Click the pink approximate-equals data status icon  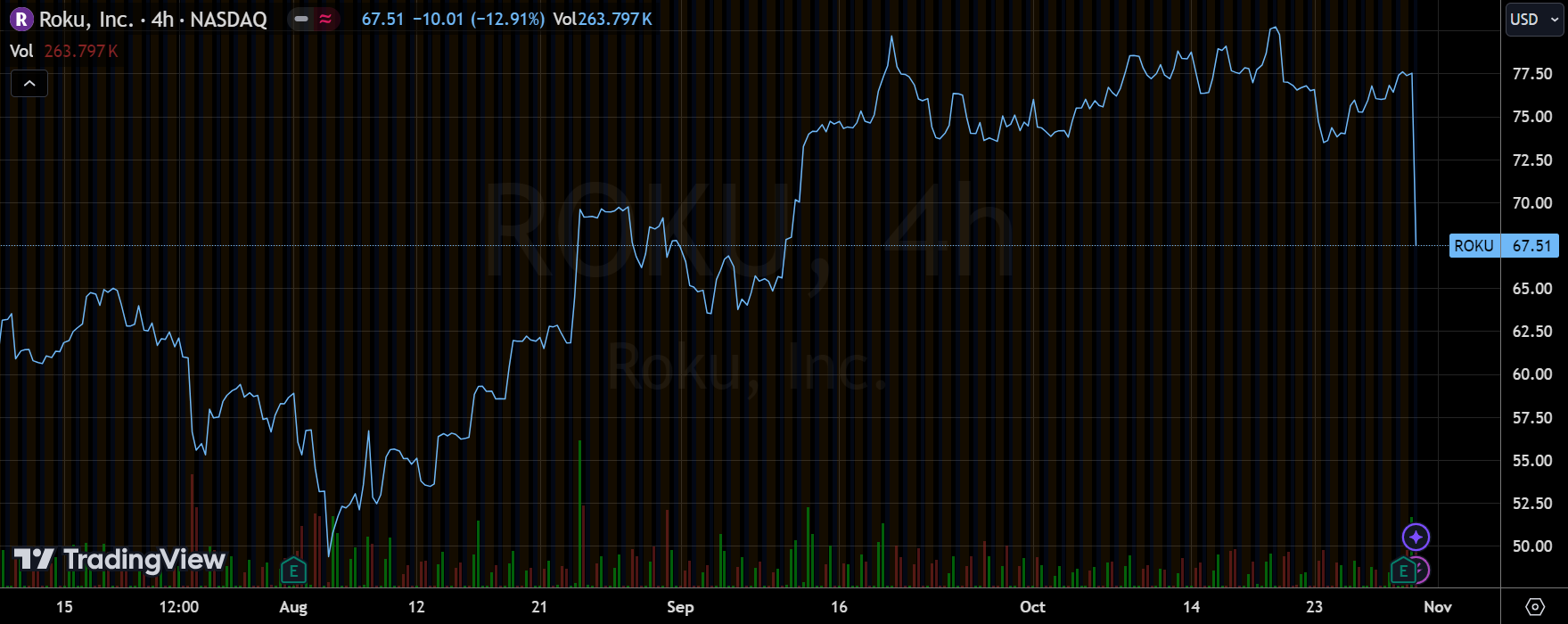coord(325,19)
